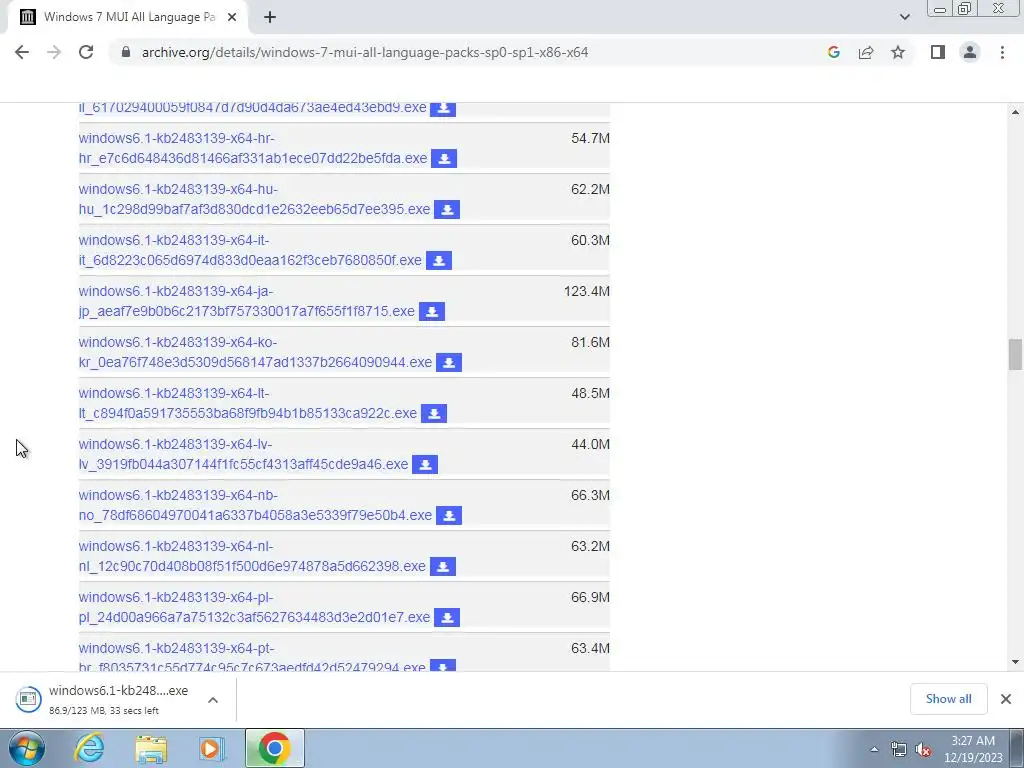Open the tab search dropdown
1024x768 pixels.
click(x=904, y=18)
